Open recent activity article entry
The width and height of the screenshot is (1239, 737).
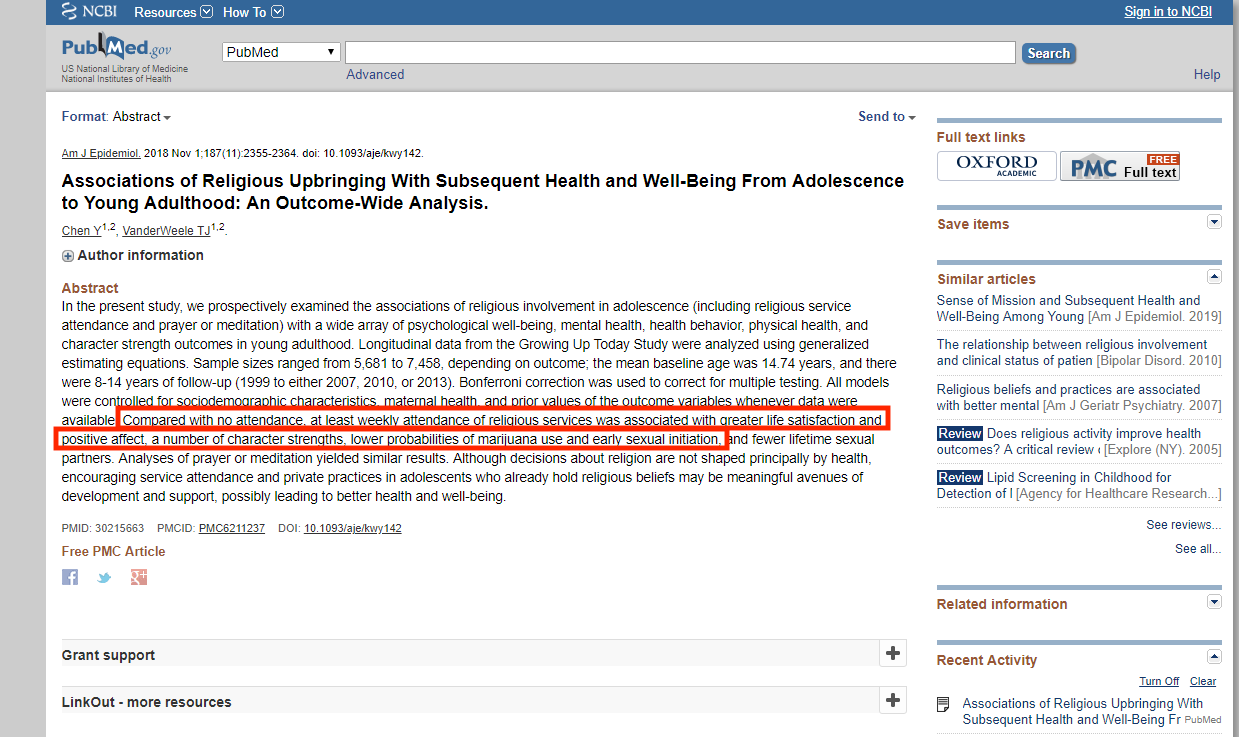tap(1083, 711)
